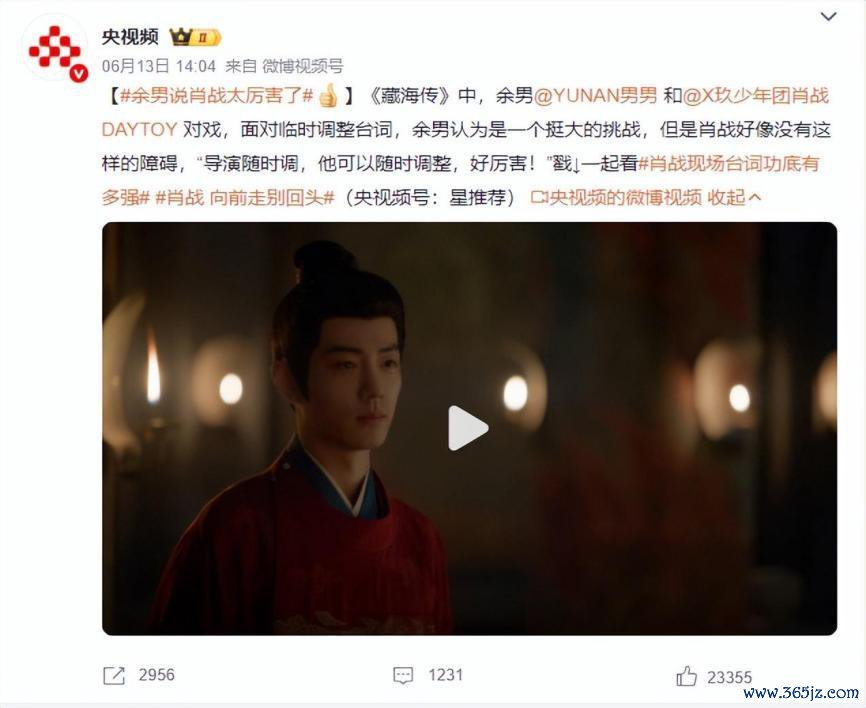Open hashtag #肖战现场台词功底有多强#

pos(460,181)
